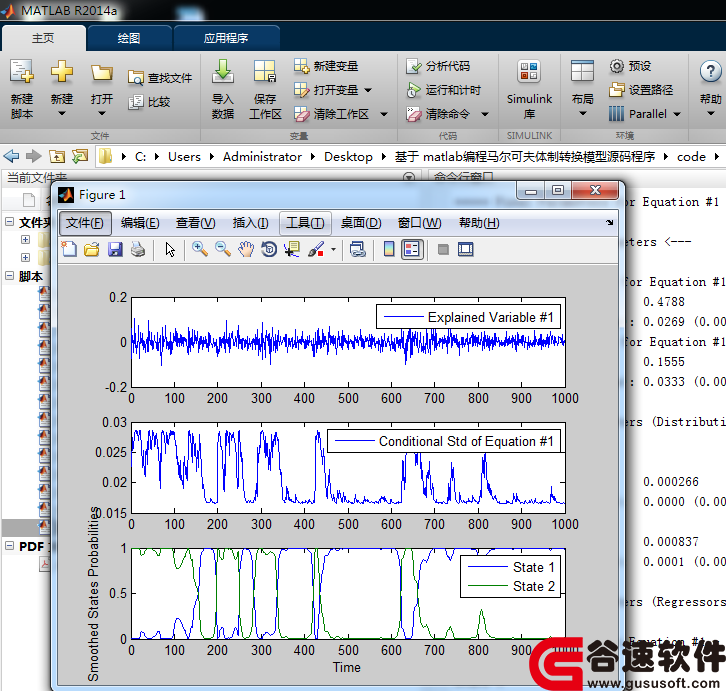Toggle Hide Plot Tools icon
The image size is (726, 691).
443,250
